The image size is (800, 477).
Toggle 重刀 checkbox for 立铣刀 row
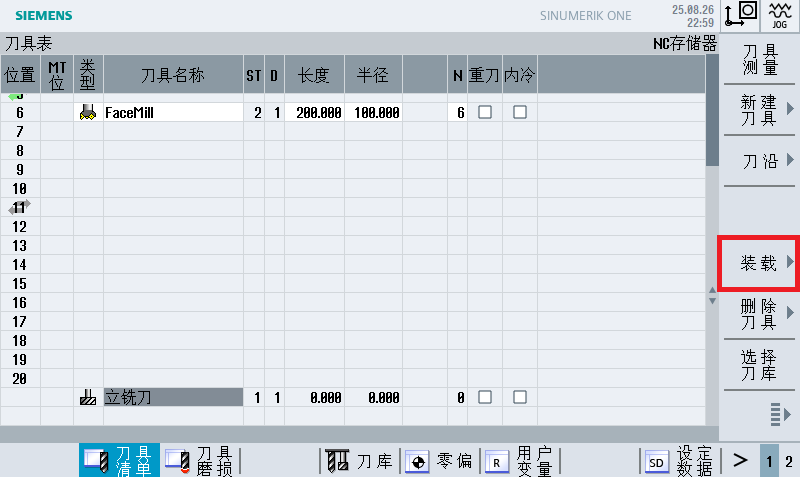point(485,397)
